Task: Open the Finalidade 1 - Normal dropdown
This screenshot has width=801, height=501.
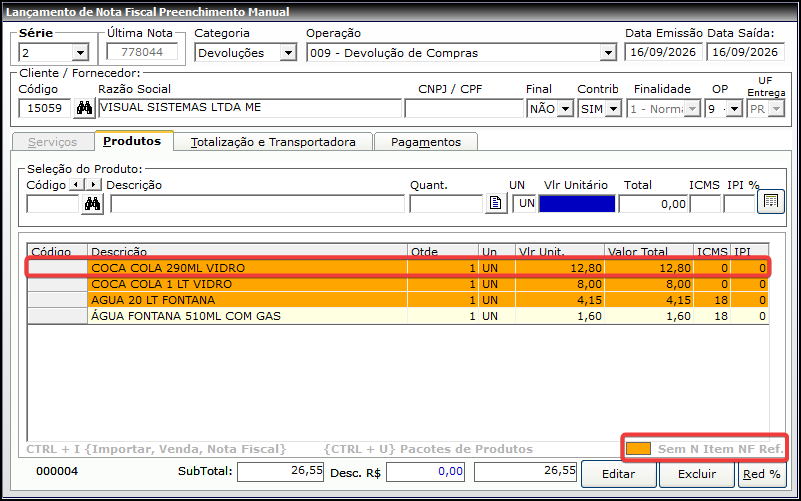Action: [x=692, y=109]
